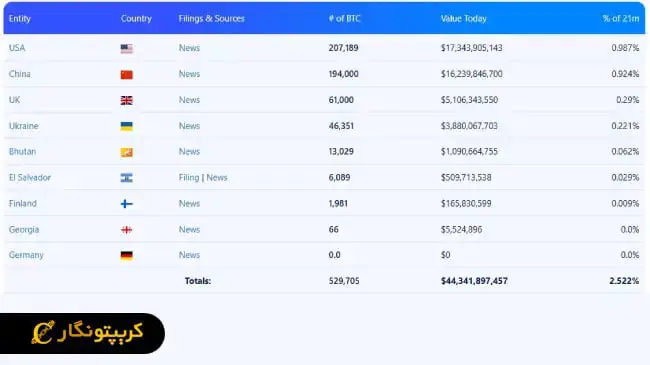Open the Bhutan entity link
This screenshot has height=365, width=650.
click(22, 151)
